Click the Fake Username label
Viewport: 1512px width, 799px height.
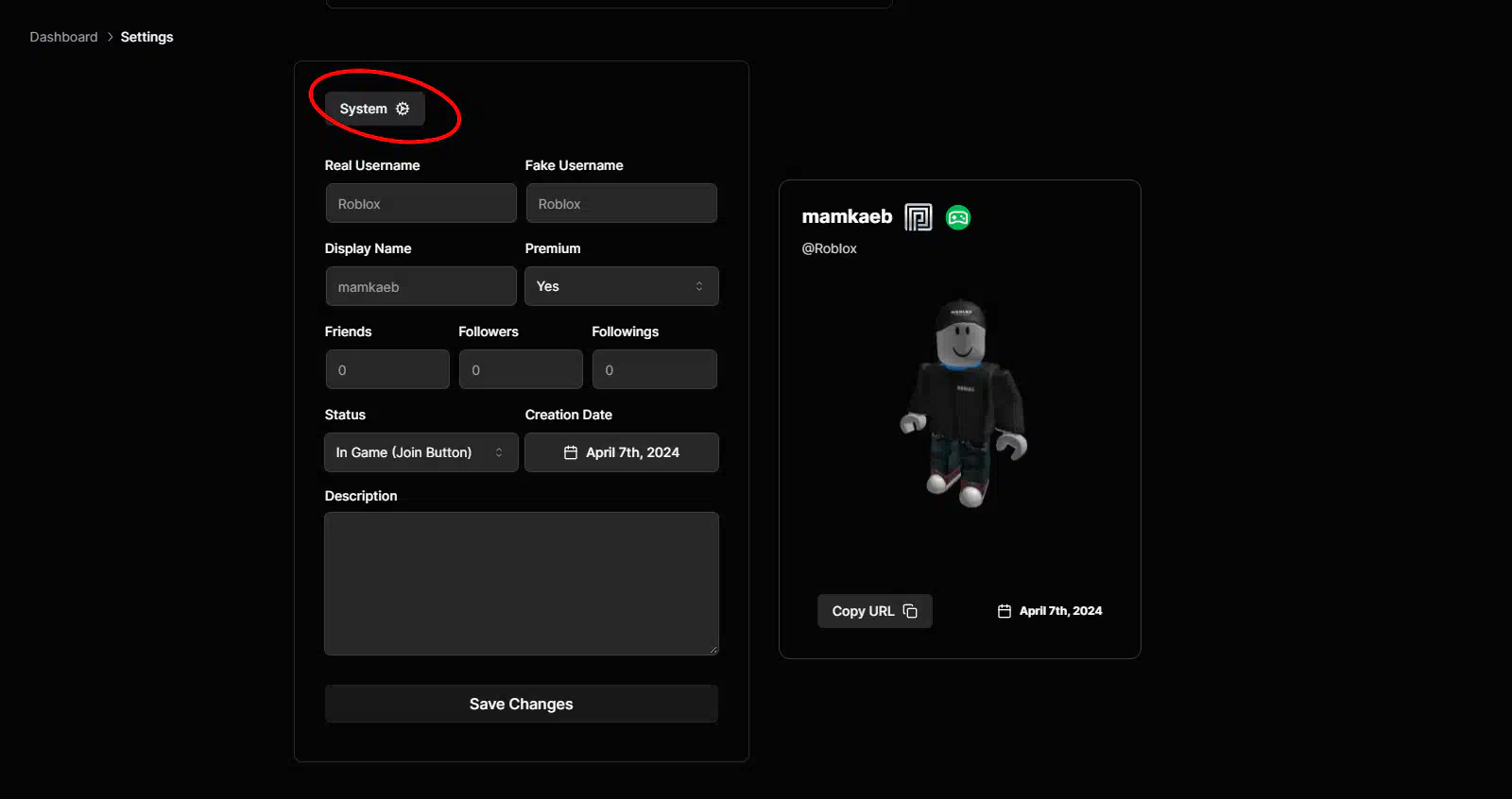coord(575,165)
